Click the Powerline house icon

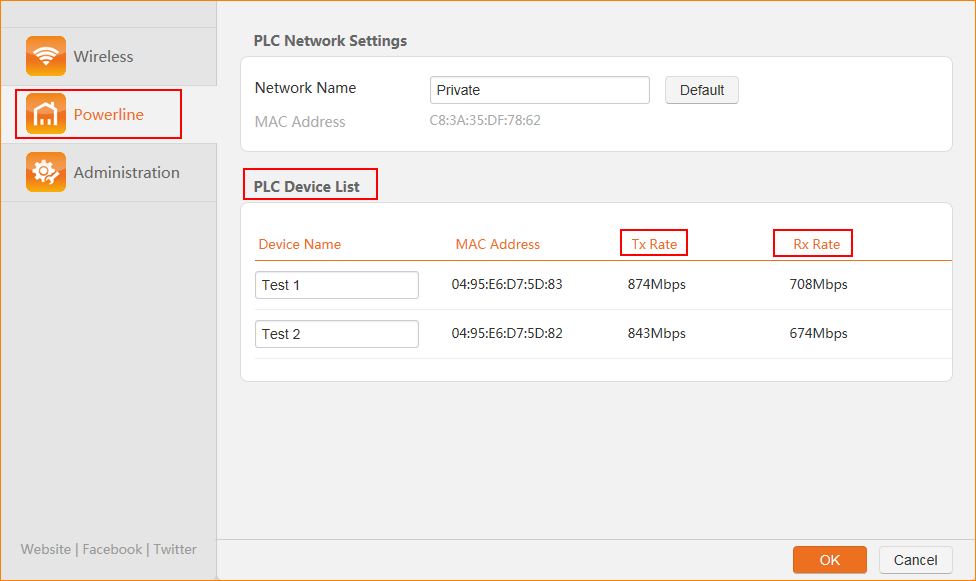click(46, 114)
